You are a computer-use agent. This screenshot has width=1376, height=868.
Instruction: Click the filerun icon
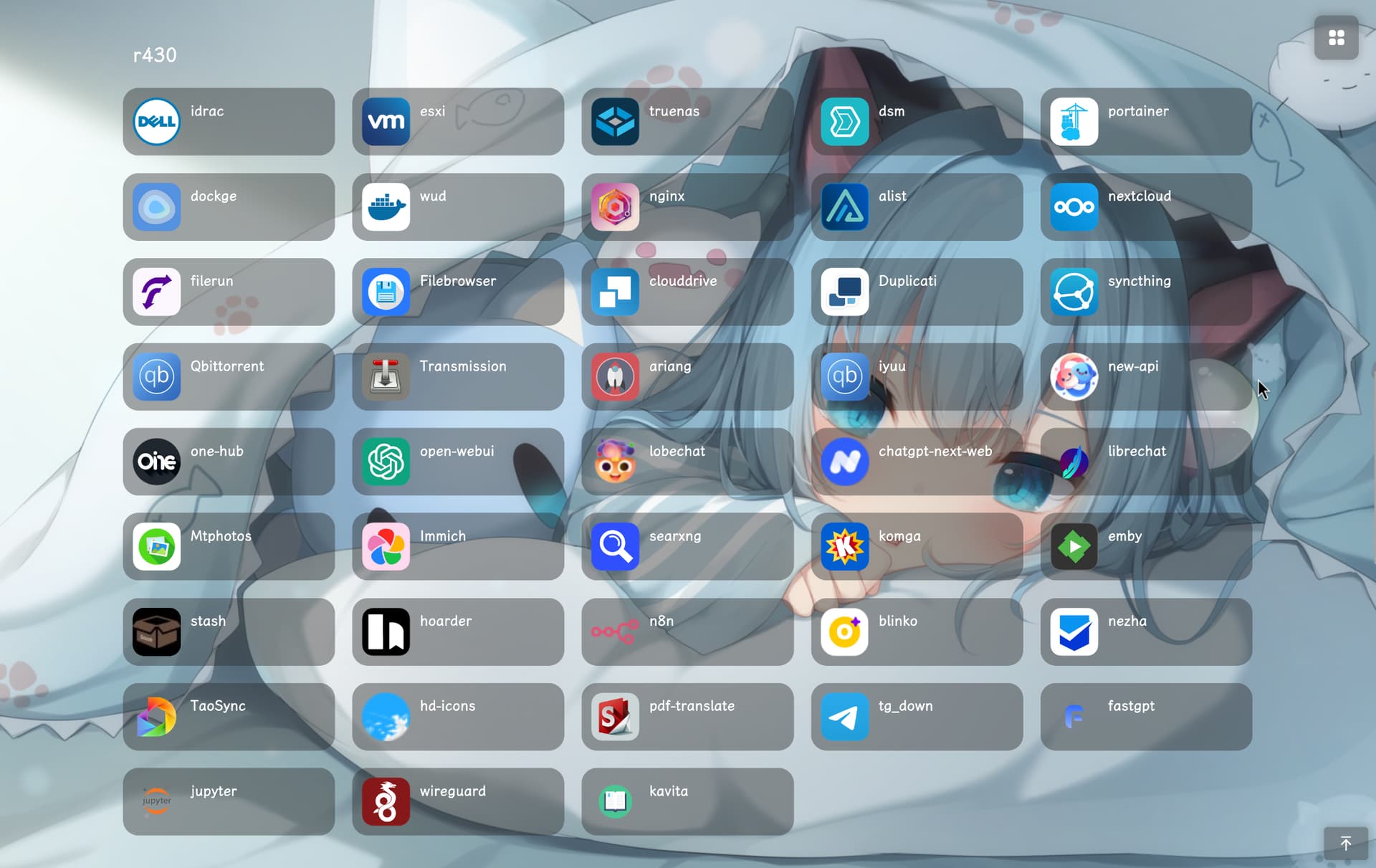(156, 292)
